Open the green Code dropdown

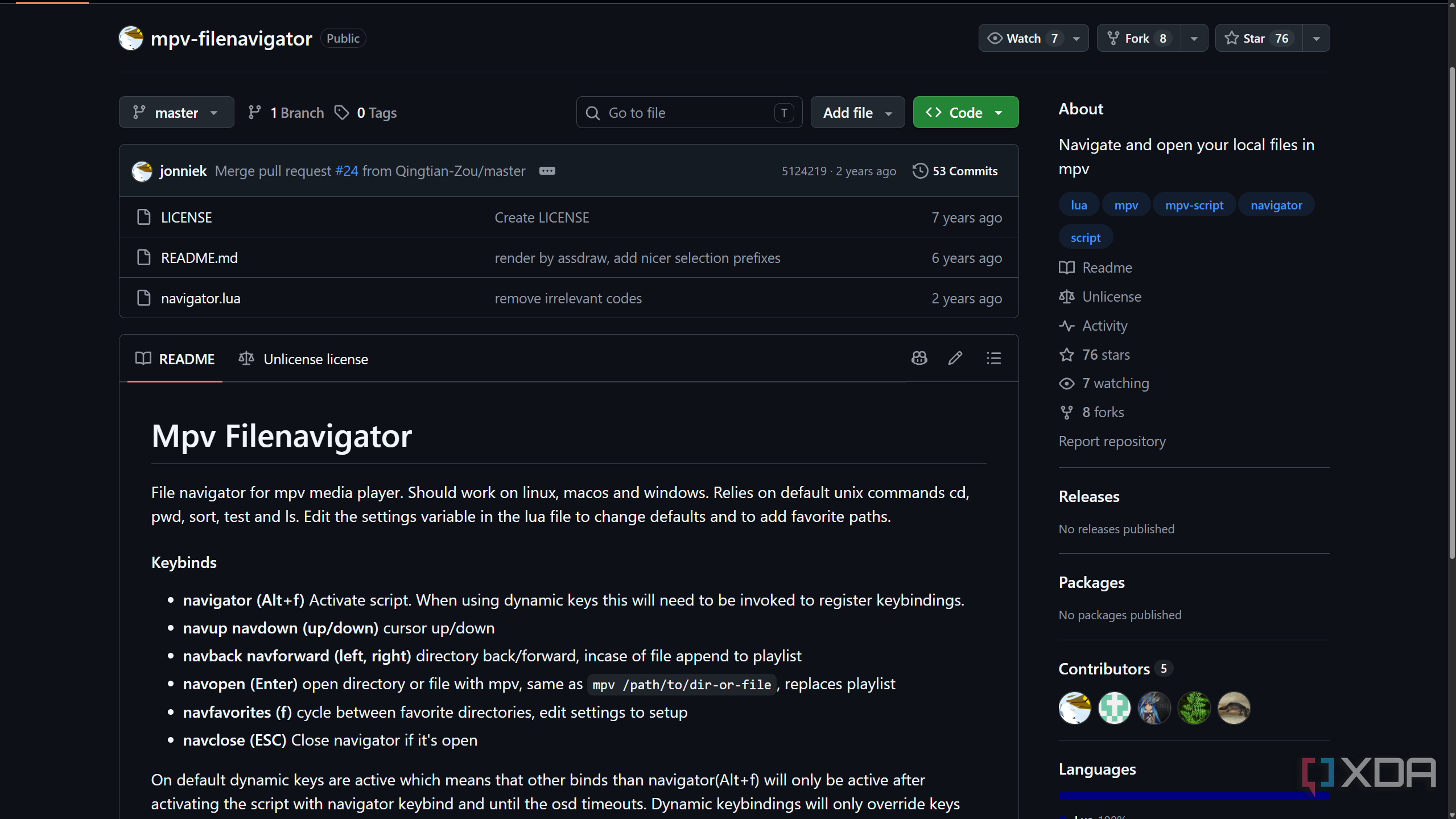pos(966,112)
